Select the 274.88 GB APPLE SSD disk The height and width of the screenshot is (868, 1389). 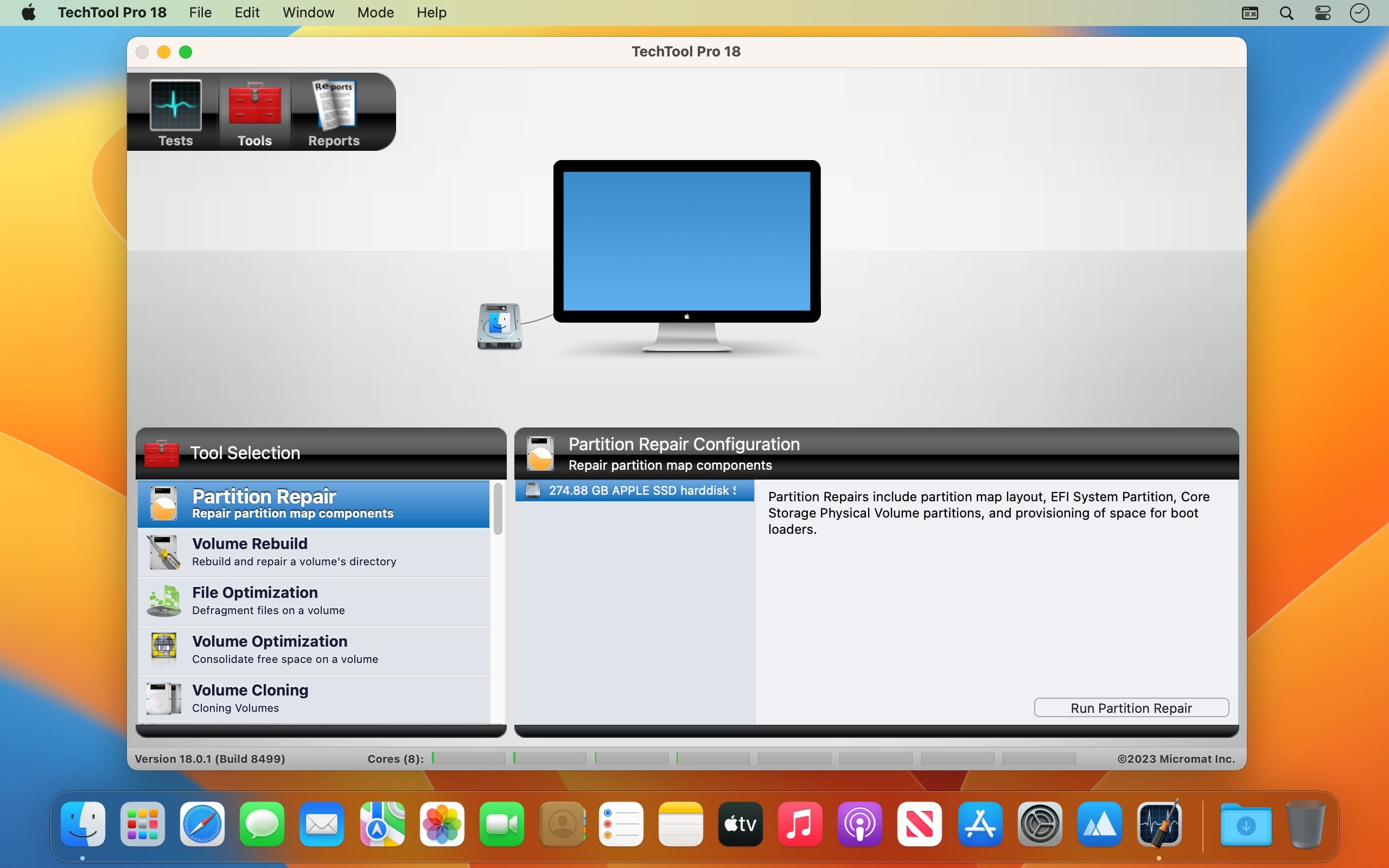pos(634,490)
